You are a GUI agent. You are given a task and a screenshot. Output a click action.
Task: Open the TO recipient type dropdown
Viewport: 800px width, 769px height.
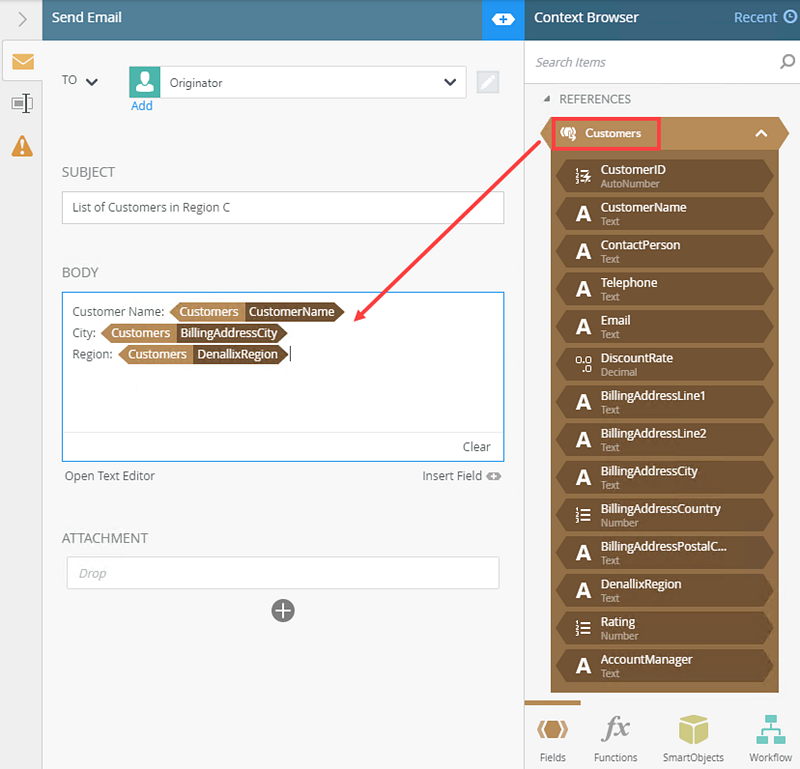click(x=92, y=81)
